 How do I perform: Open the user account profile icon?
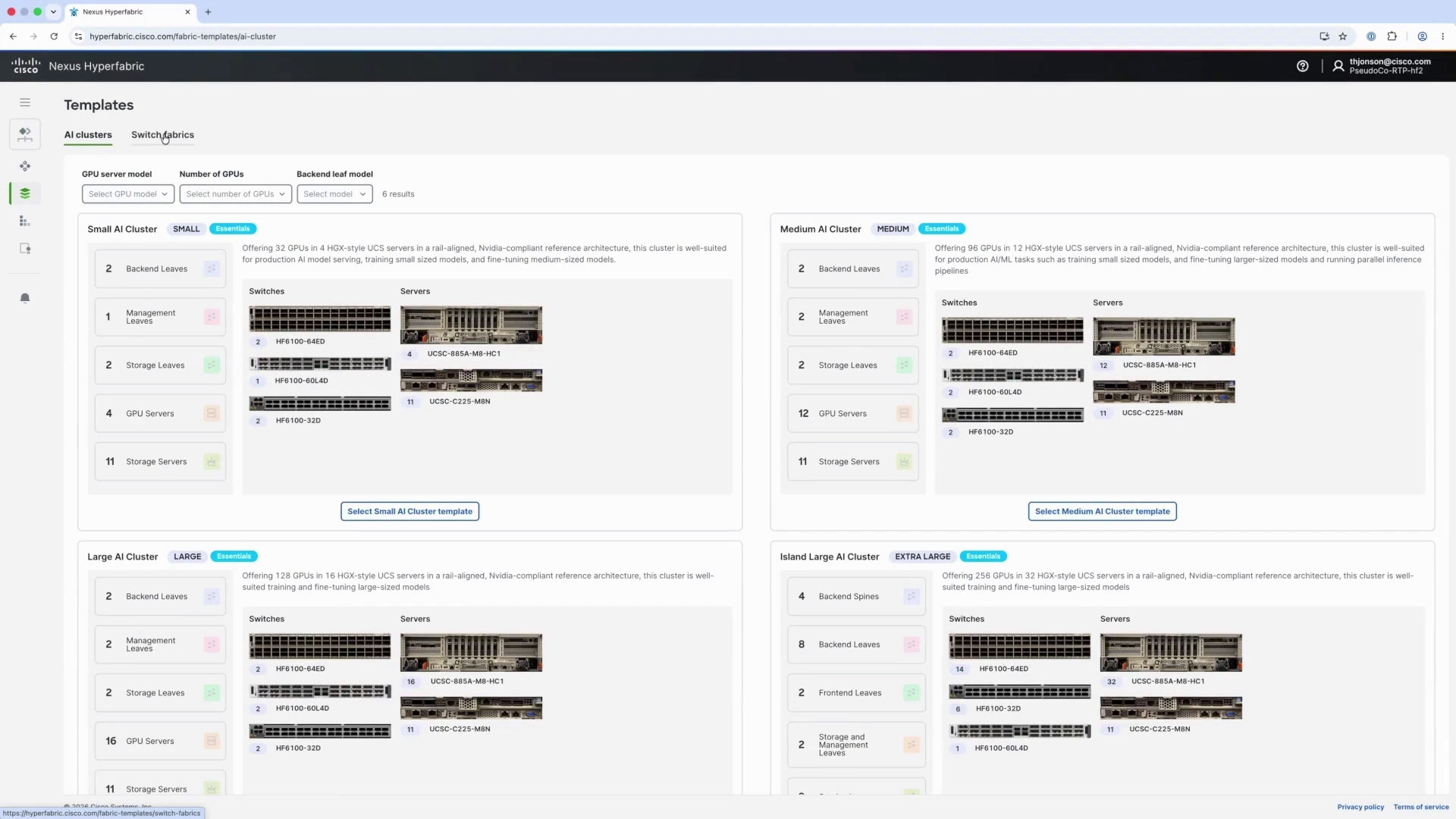(x=1338, y=66)
